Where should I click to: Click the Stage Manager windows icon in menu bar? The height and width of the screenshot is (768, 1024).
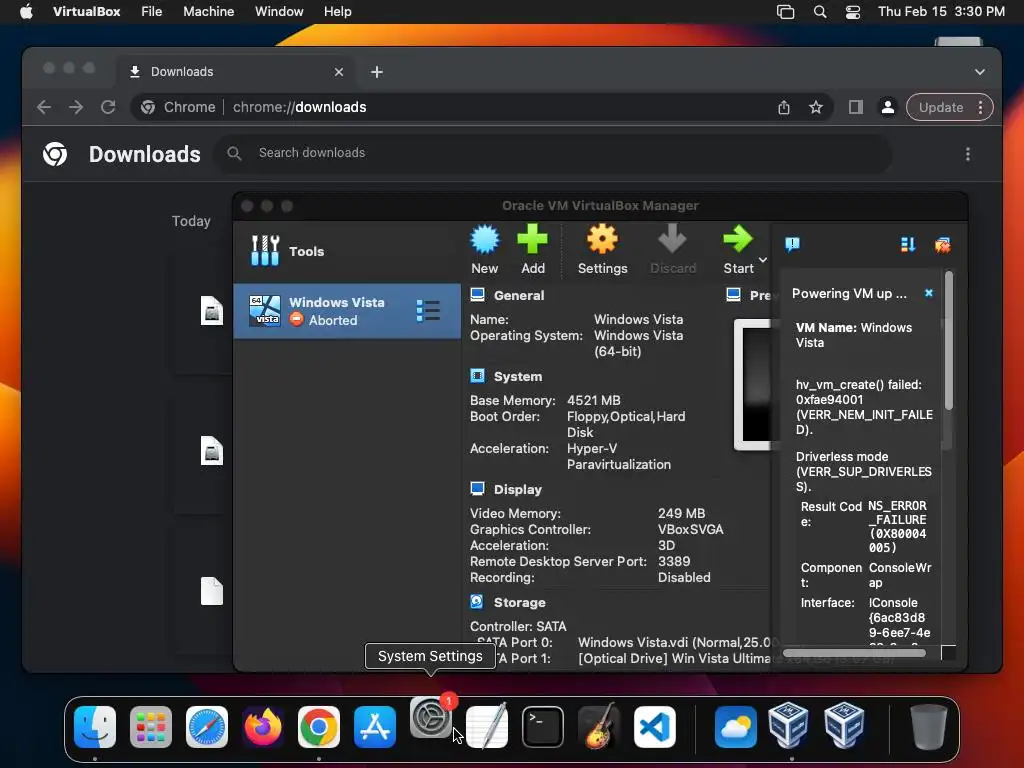coord(785,12)
